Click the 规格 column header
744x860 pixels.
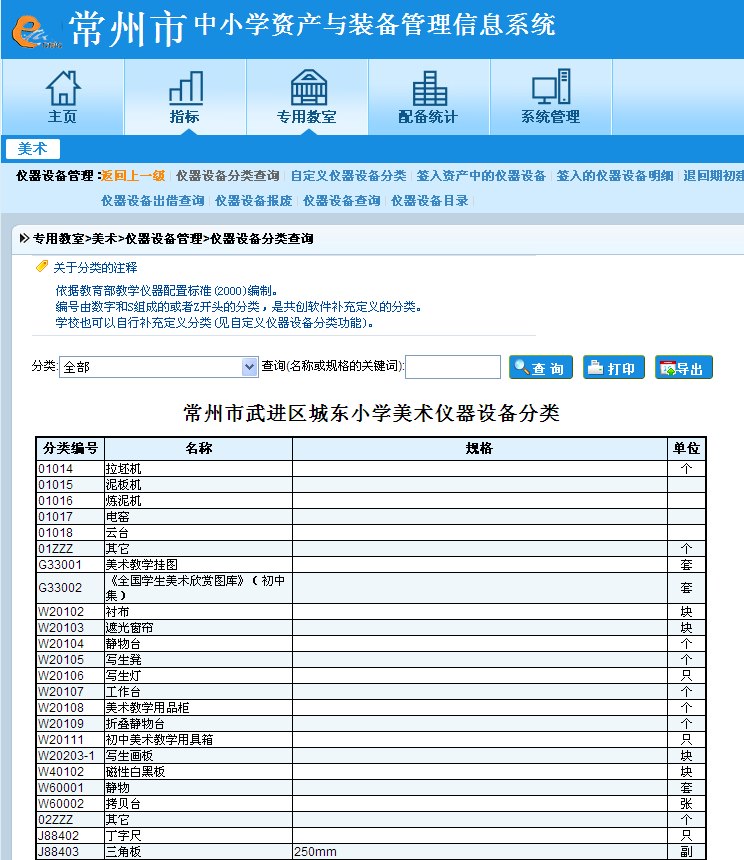479,448
